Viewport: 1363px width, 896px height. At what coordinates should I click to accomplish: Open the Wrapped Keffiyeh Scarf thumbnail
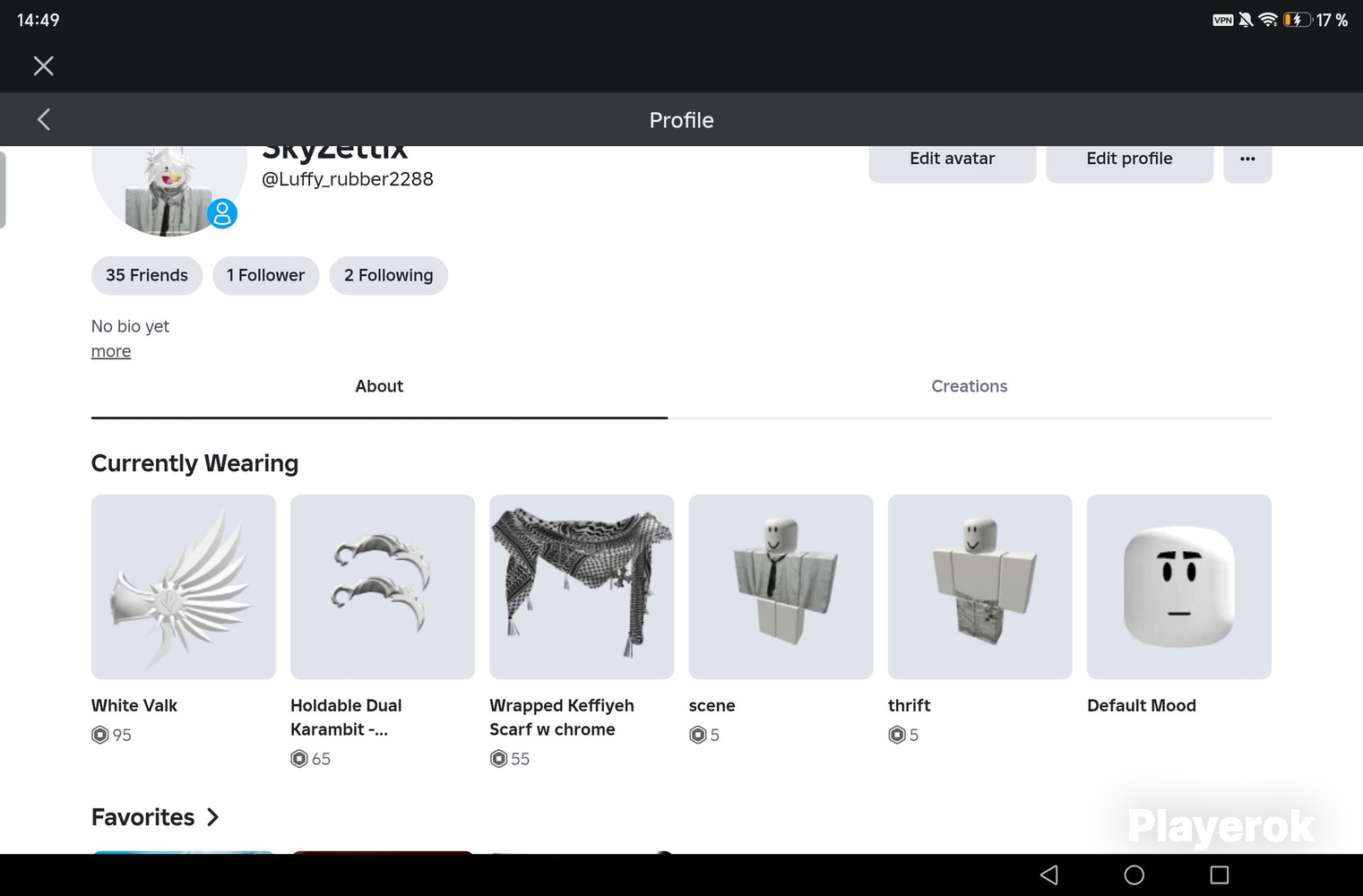pyautogui.click(x=582, y=587)
